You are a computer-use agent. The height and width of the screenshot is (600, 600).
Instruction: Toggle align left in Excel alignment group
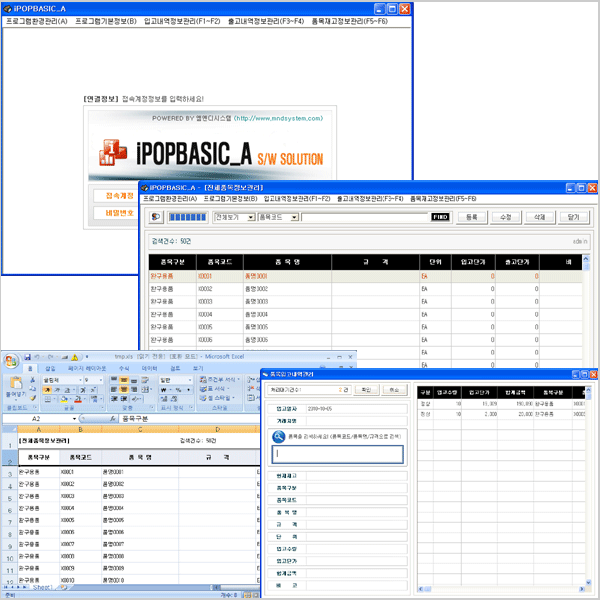[114, 390]
